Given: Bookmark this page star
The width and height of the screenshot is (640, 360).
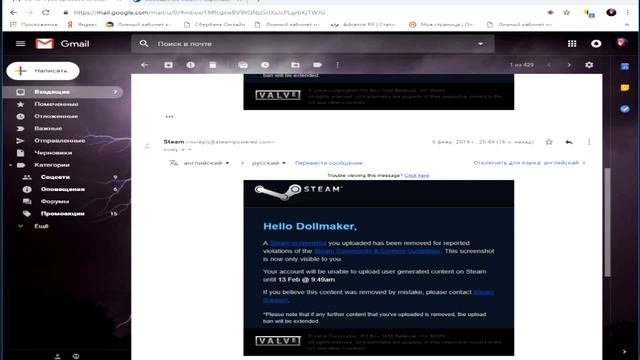Looking at the screenshot, I should (567, 13).
